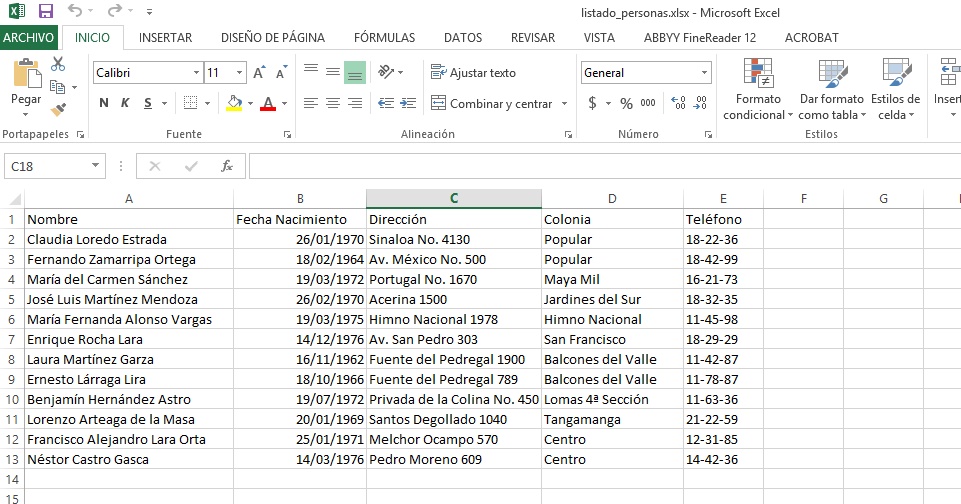961x504 pixels.
Task: Click the Save floppy disk icon
Action: click(x=45, y=12)
